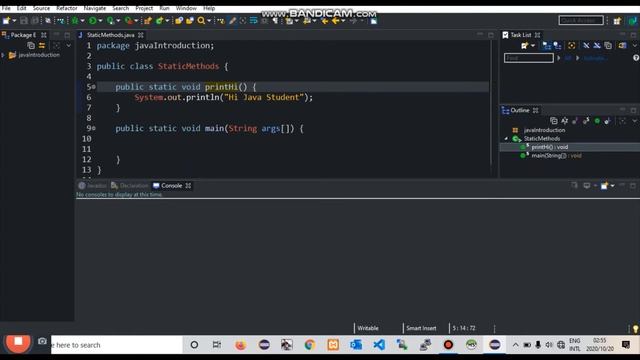Click the Debug bug icon

pos(75,20)
